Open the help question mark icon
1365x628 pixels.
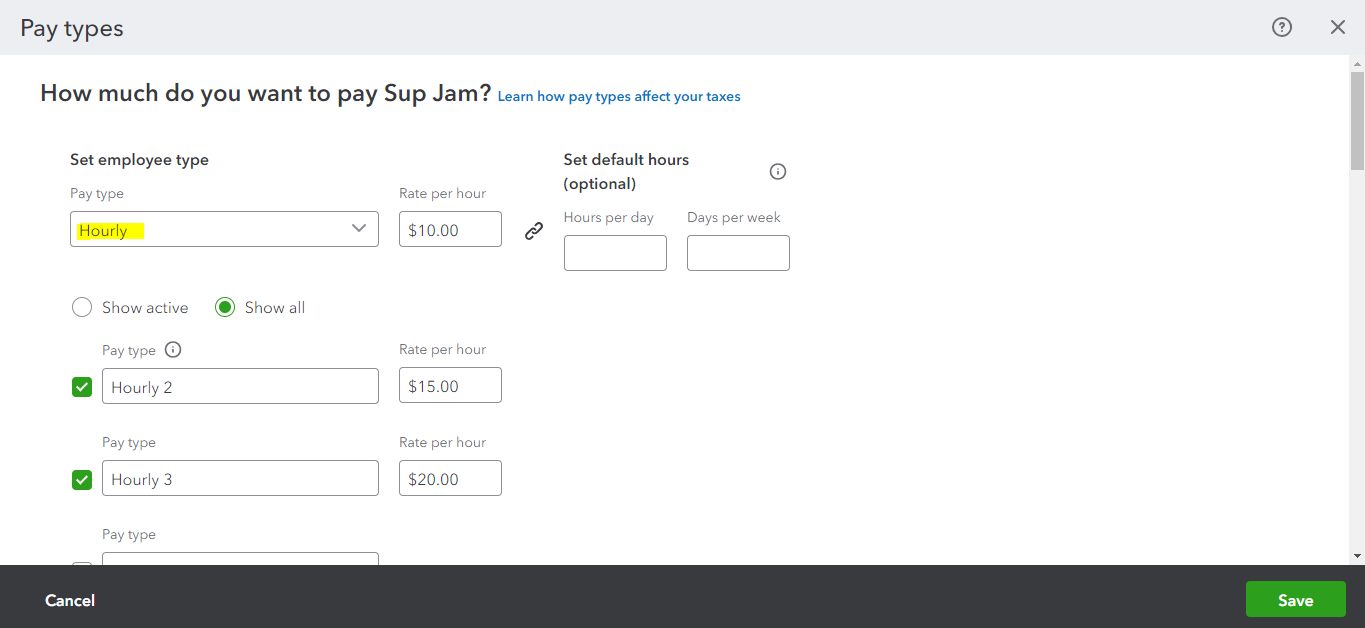(1281, 28)
